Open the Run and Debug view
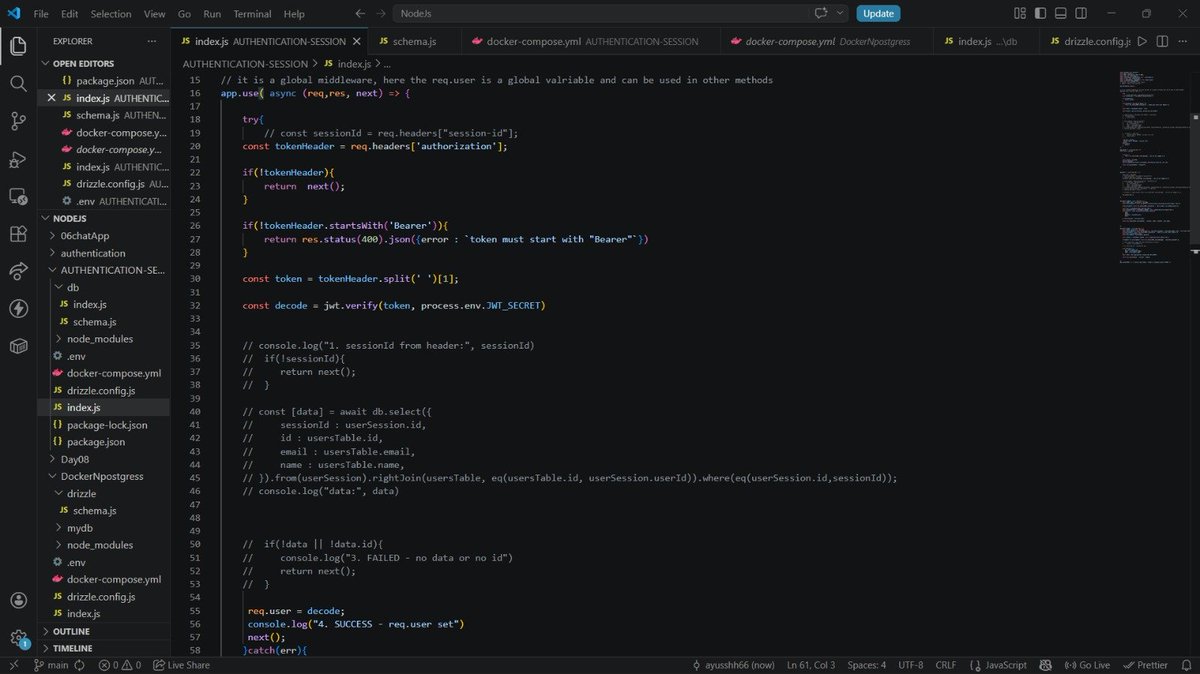The image size is (1200, 674). click(x=18, y=159)
